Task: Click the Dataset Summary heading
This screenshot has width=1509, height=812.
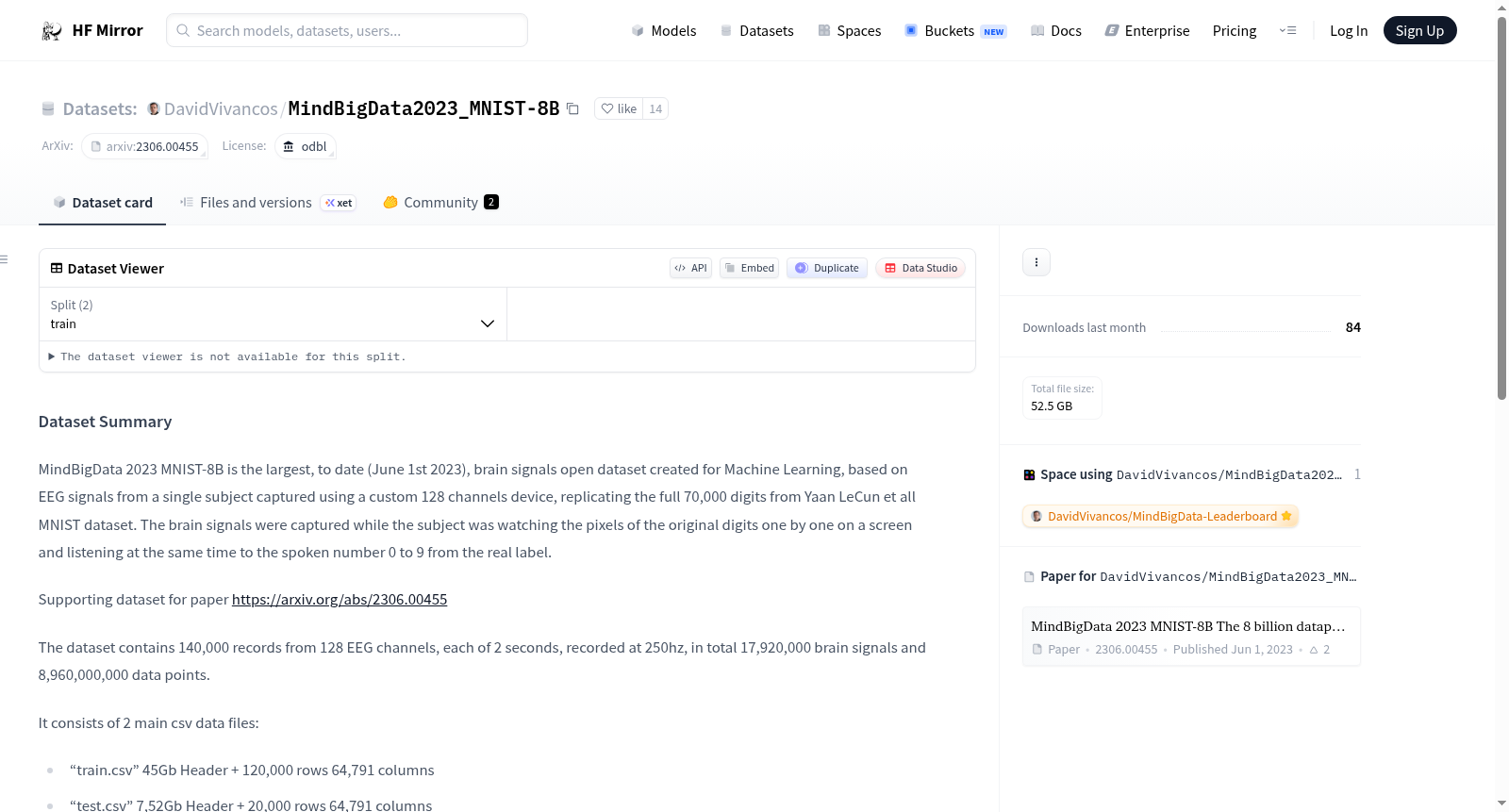Action: [105, 422]
